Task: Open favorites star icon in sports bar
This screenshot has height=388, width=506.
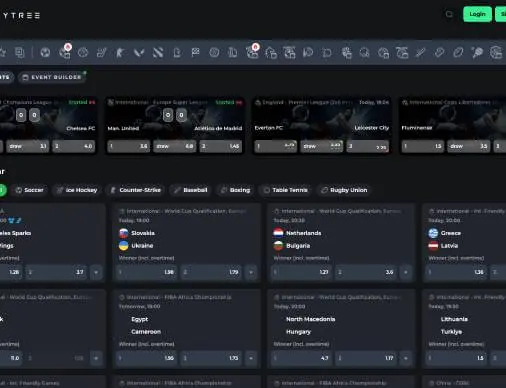Action: click(3, 52)
